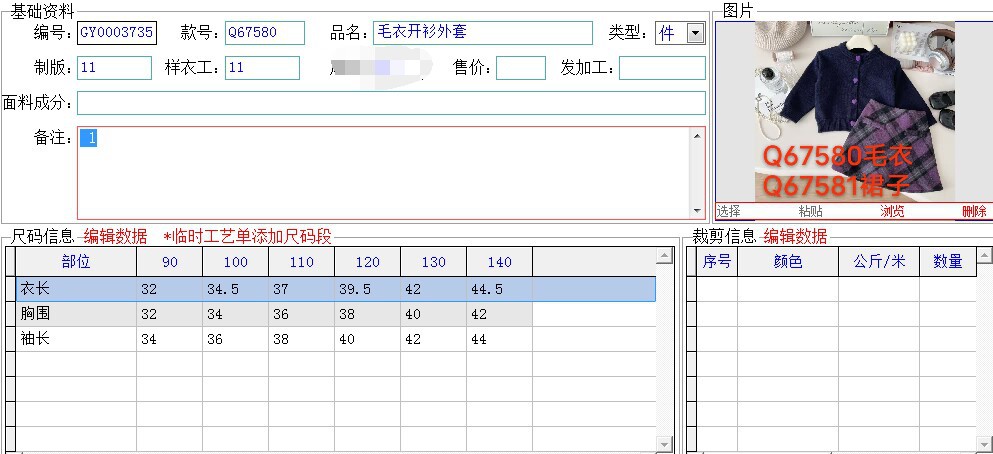Image resolution: width=993 pixels, height=454 pixels.
Task: Click the 数量 column header
Action: pos(948,262)
